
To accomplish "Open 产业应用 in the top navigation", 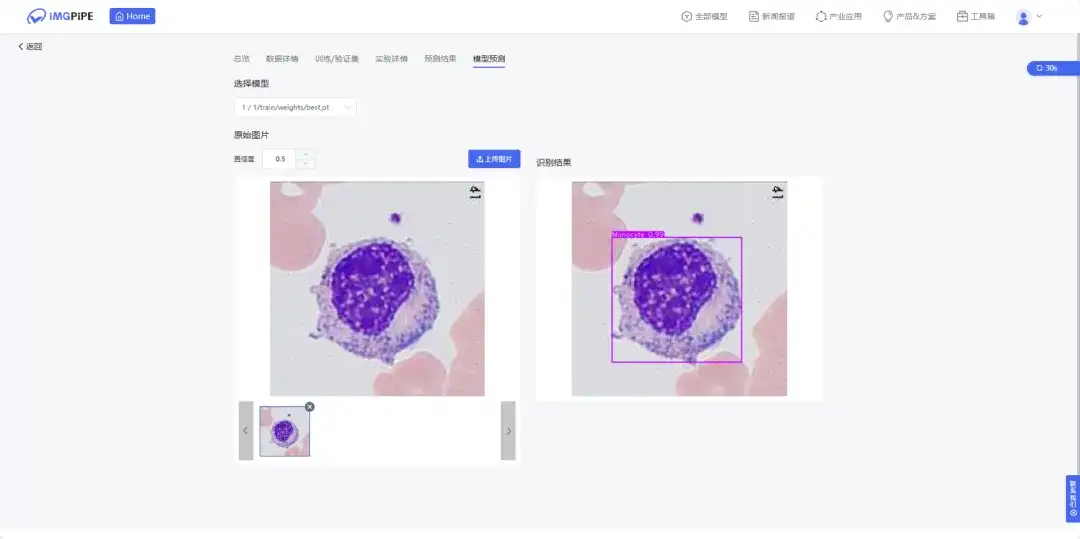I will click(x=838, y=16).
